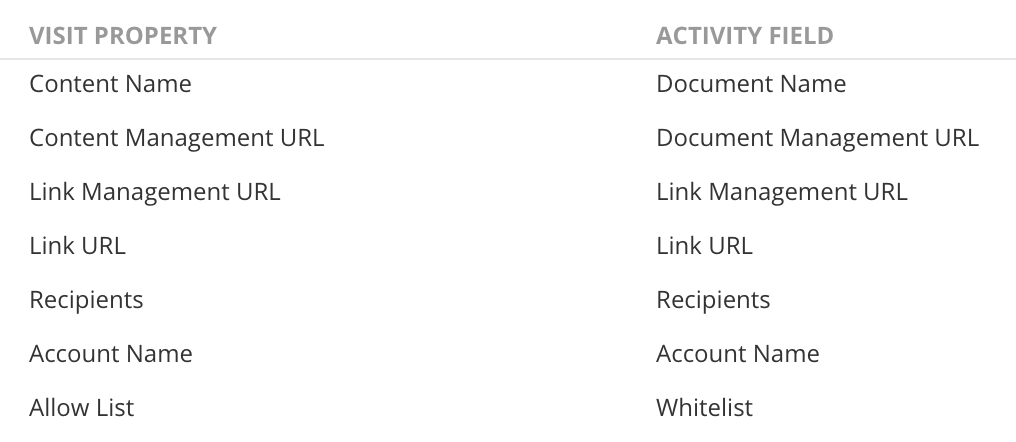Select the Document Name activity field
The height and width of the screenshot is (442, 1016).
coord(751,84)
